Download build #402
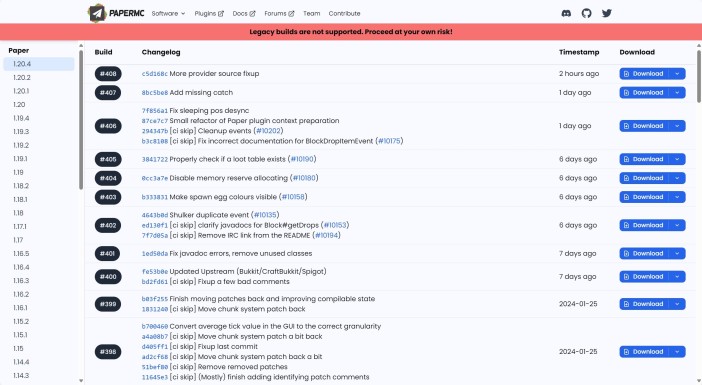Viewport: 702px width, 385px height. [x=644, y=225]
